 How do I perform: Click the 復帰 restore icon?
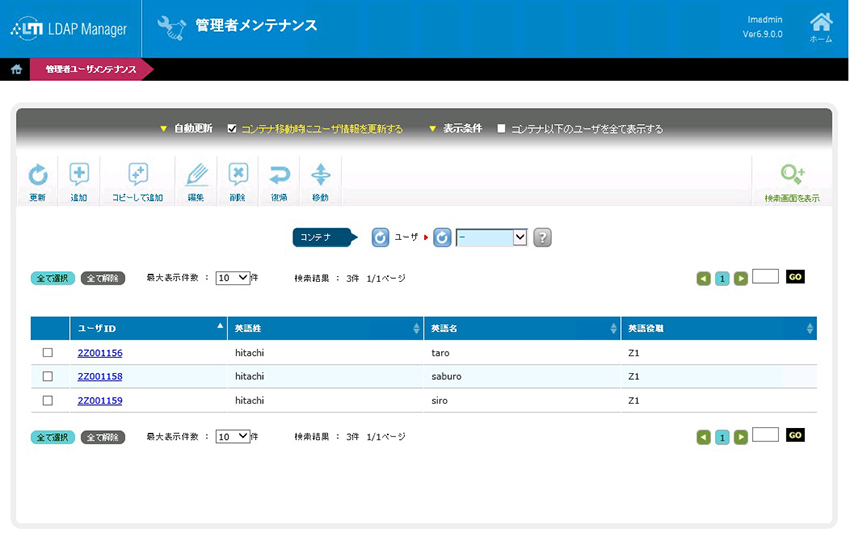click(279, 176)
